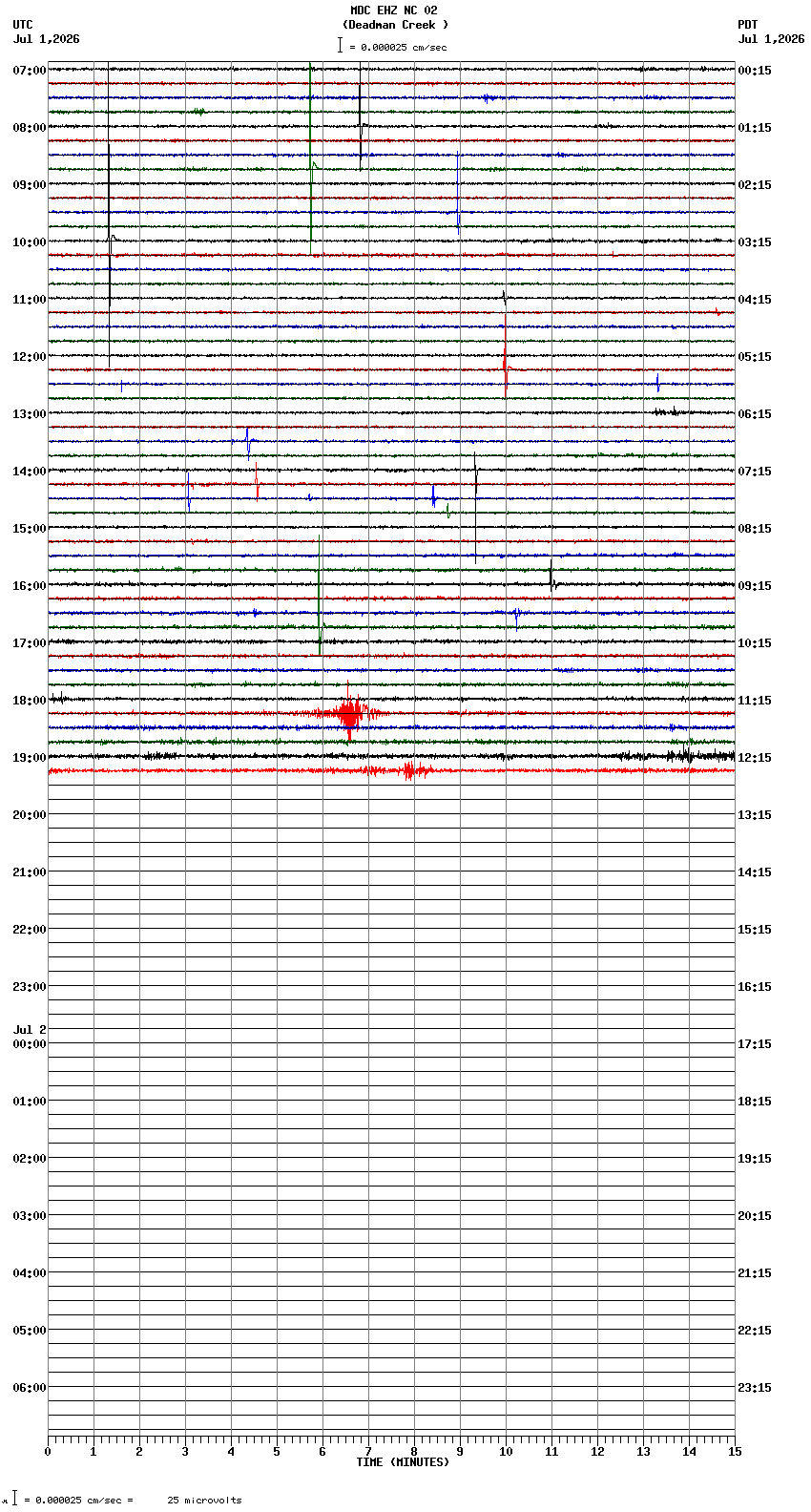The width and height of the screenshot is (811, 1512).
Task: Click the '15:15' PDT time label
Action: point(755,930)
